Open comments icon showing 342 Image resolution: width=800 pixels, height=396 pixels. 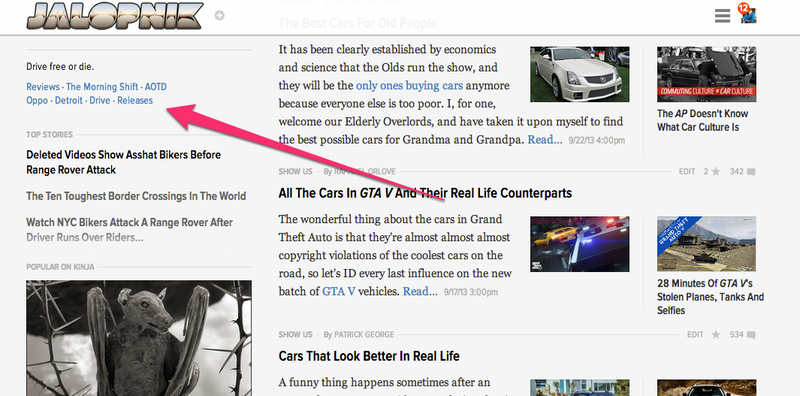pos(751,171)
